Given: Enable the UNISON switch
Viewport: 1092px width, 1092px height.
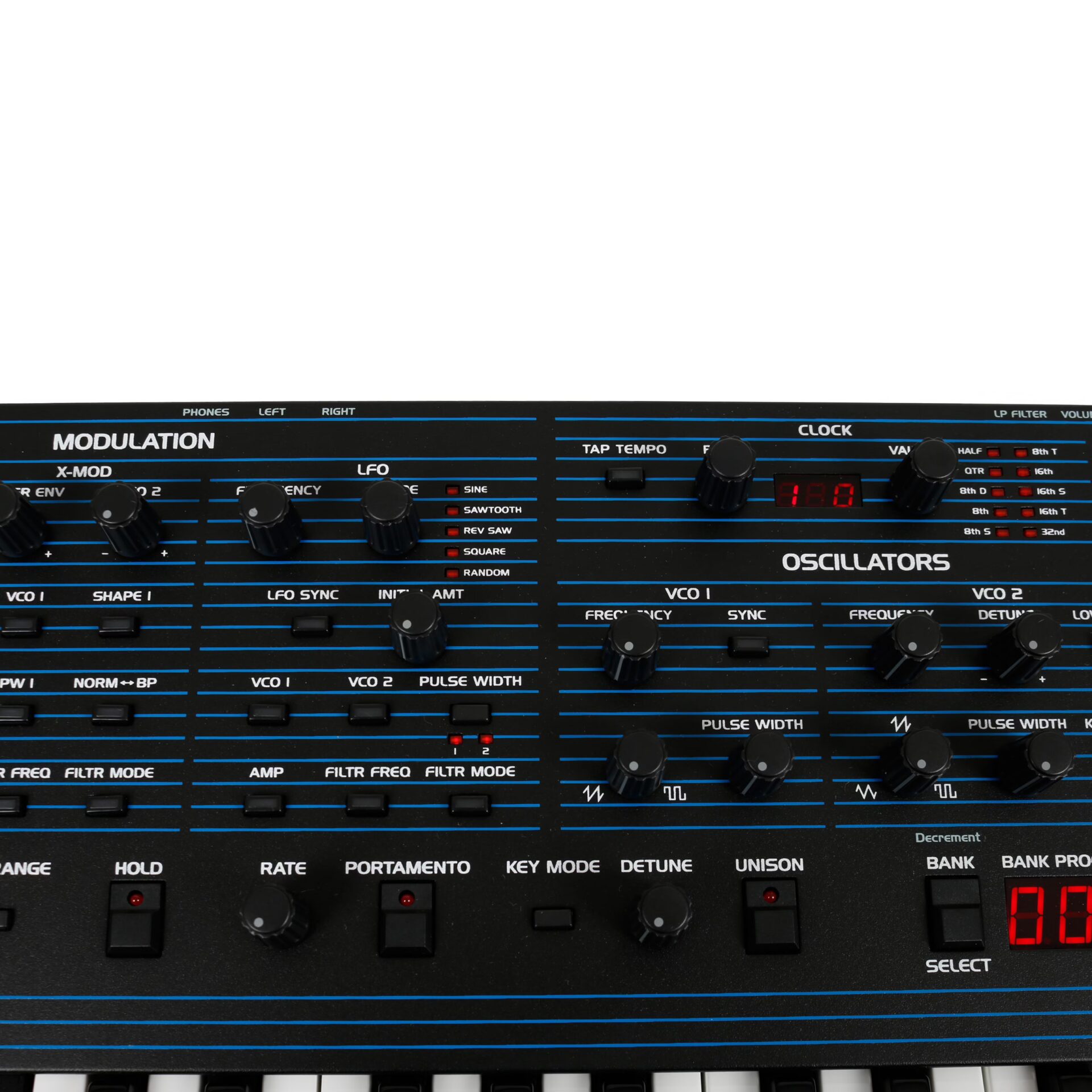Looking at the screenshot, I should pyautogui.click(x=771, y=916).
